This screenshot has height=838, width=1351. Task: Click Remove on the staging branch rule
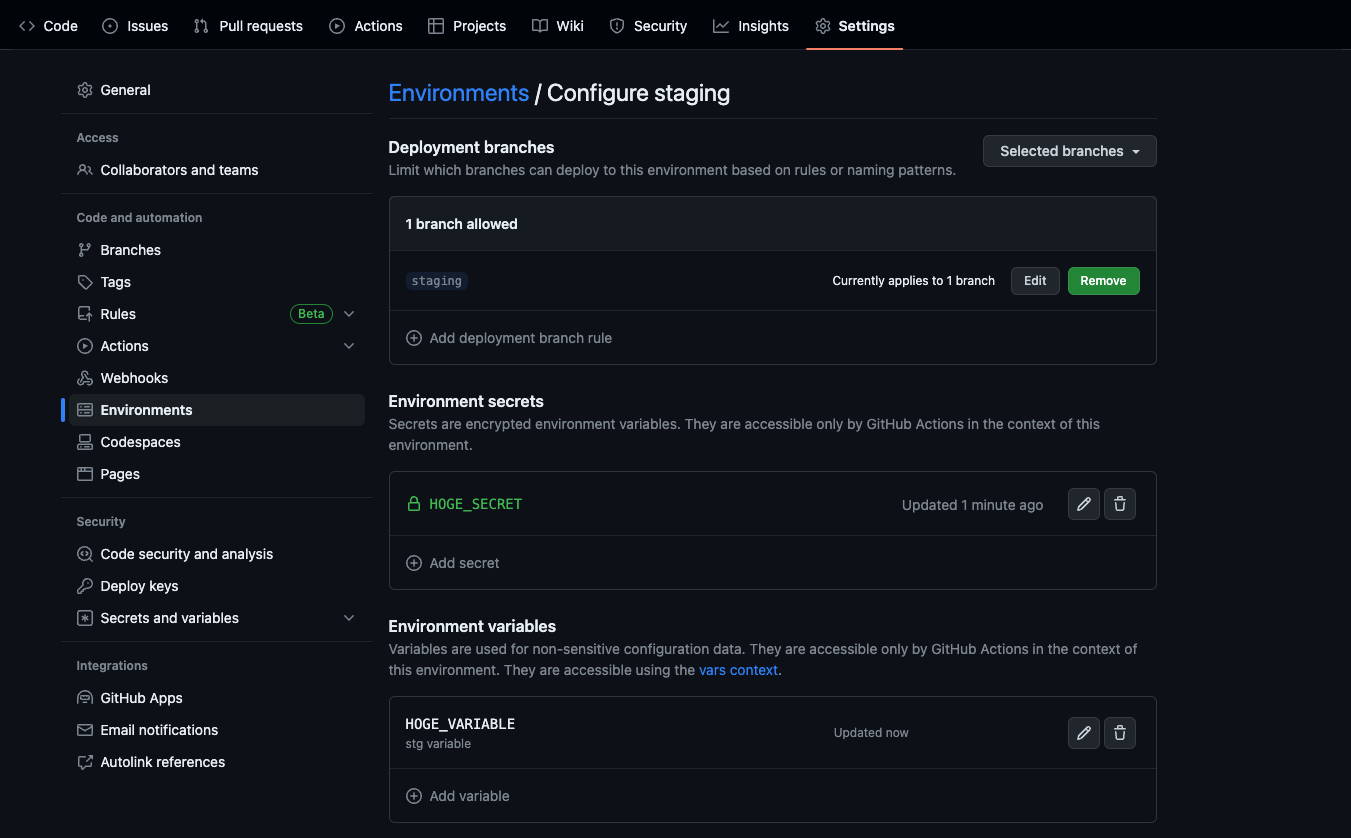[x=1103, y=280]
